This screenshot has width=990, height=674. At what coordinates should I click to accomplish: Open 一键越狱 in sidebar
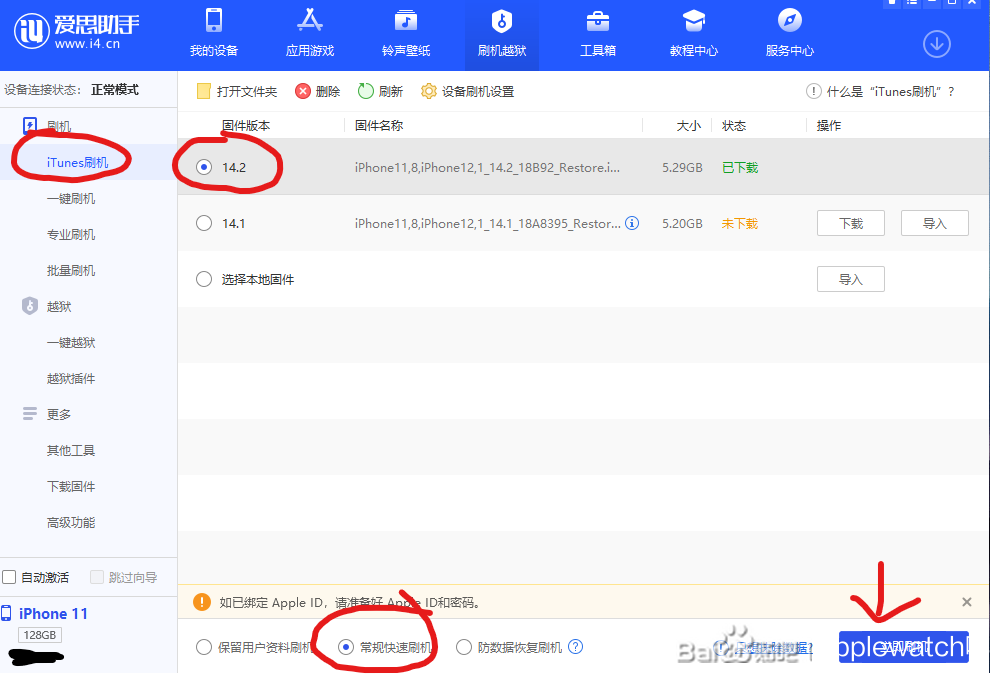click(71, 343)
